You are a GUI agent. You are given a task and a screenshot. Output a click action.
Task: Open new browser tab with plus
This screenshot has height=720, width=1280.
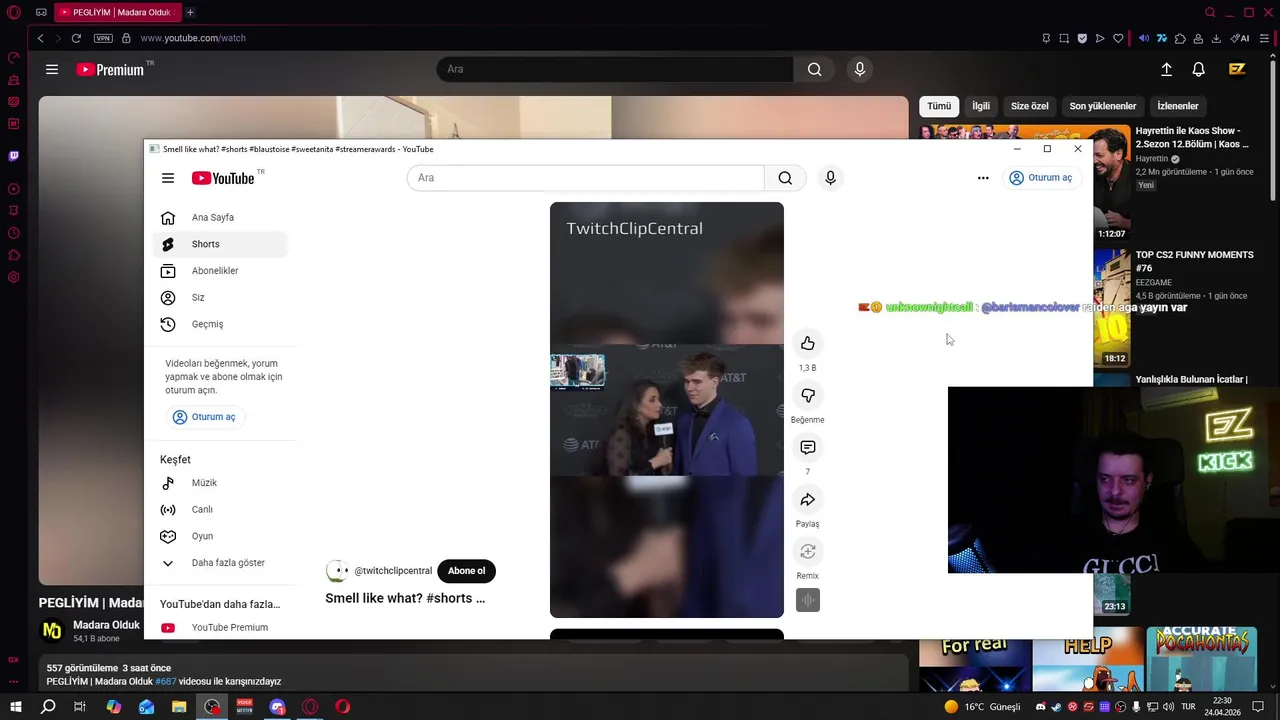point(190,13)
